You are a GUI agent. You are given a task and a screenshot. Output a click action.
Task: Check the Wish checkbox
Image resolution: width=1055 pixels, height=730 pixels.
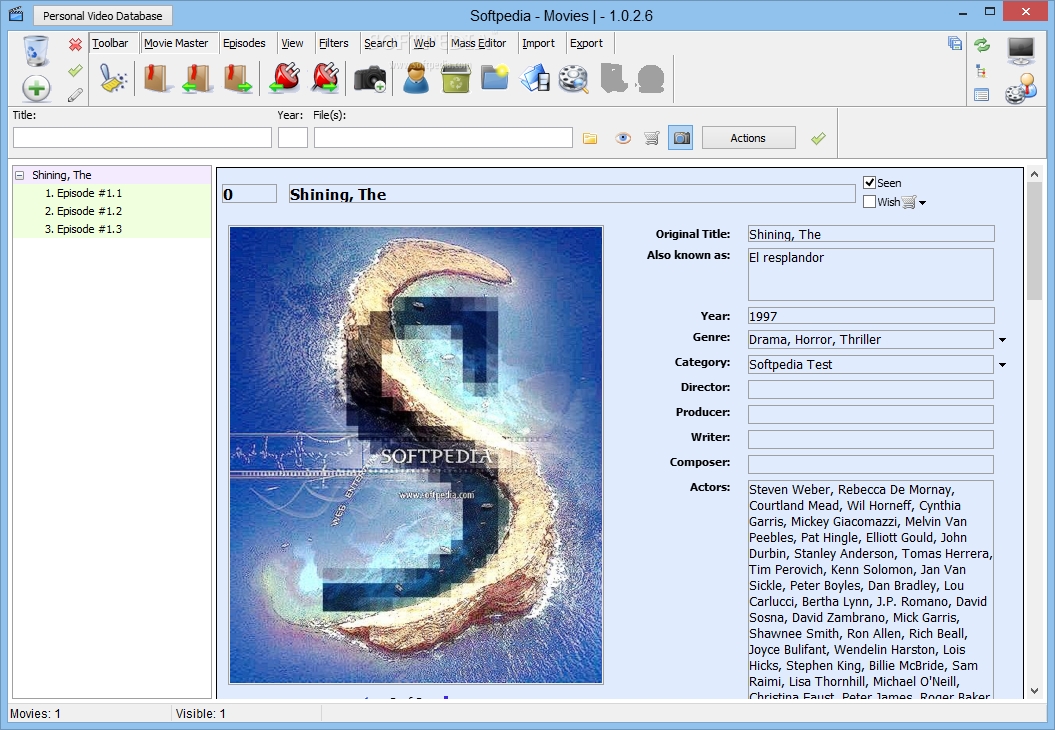pyautogui.click(x=869, y=201)
